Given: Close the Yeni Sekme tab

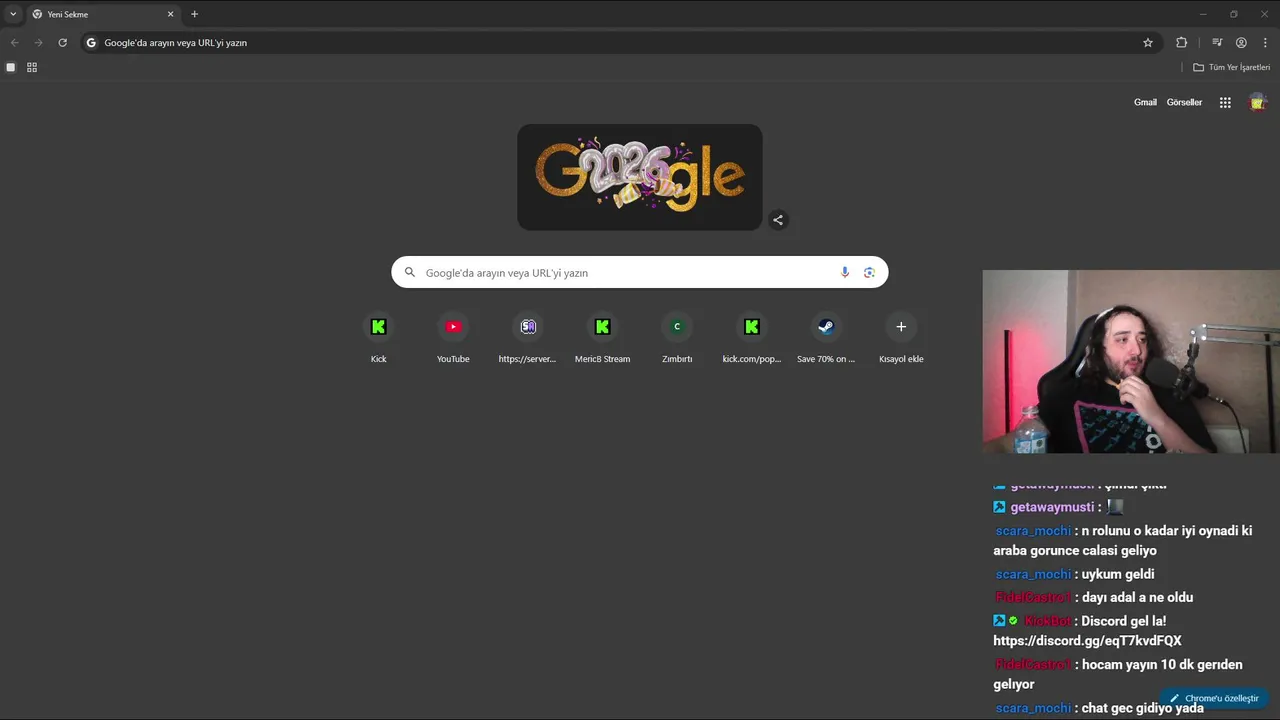Looking at the screenshot, I should [x=170, y=14].
